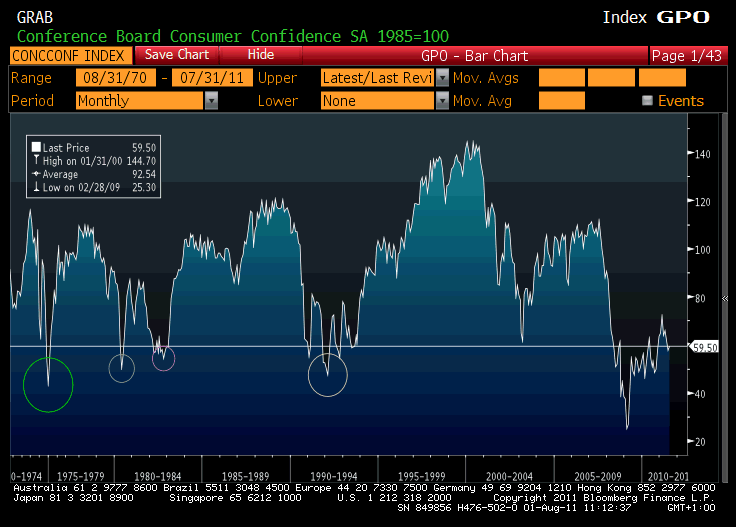Open the Upper Latest/Last Revi dropdown
Viewport: 736px width, 527px height.
(x=377, y=77)
